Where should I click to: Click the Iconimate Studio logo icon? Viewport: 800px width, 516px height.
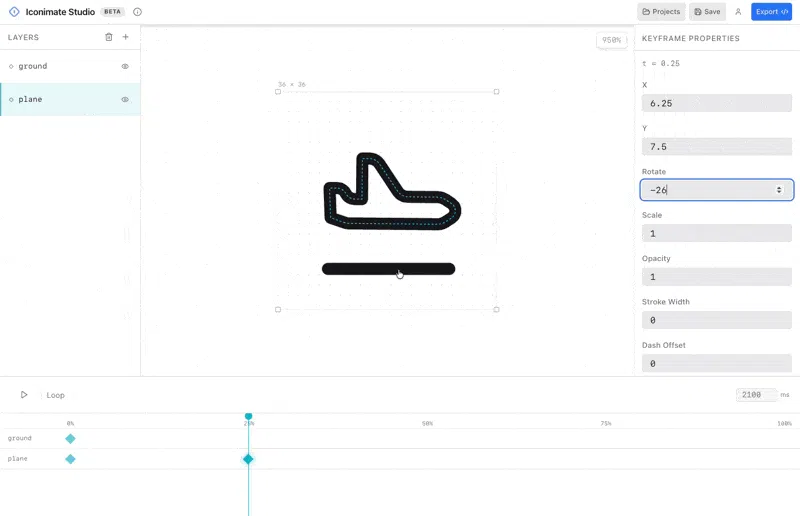(14, 12)
